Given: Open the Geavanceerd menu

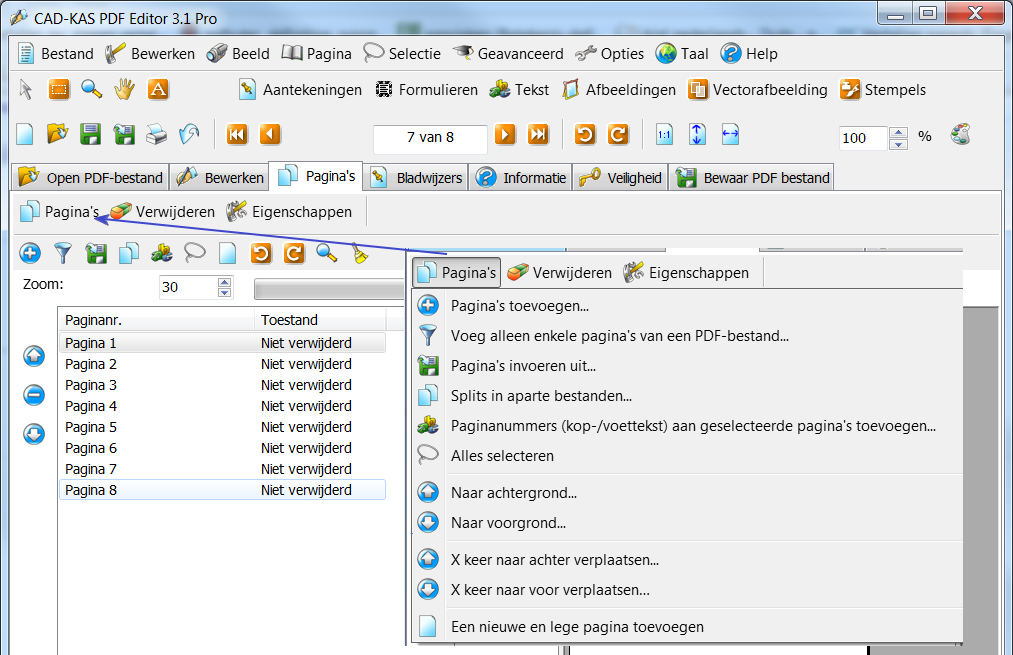Looking at the screenshot, I should [x=508, y=54].
